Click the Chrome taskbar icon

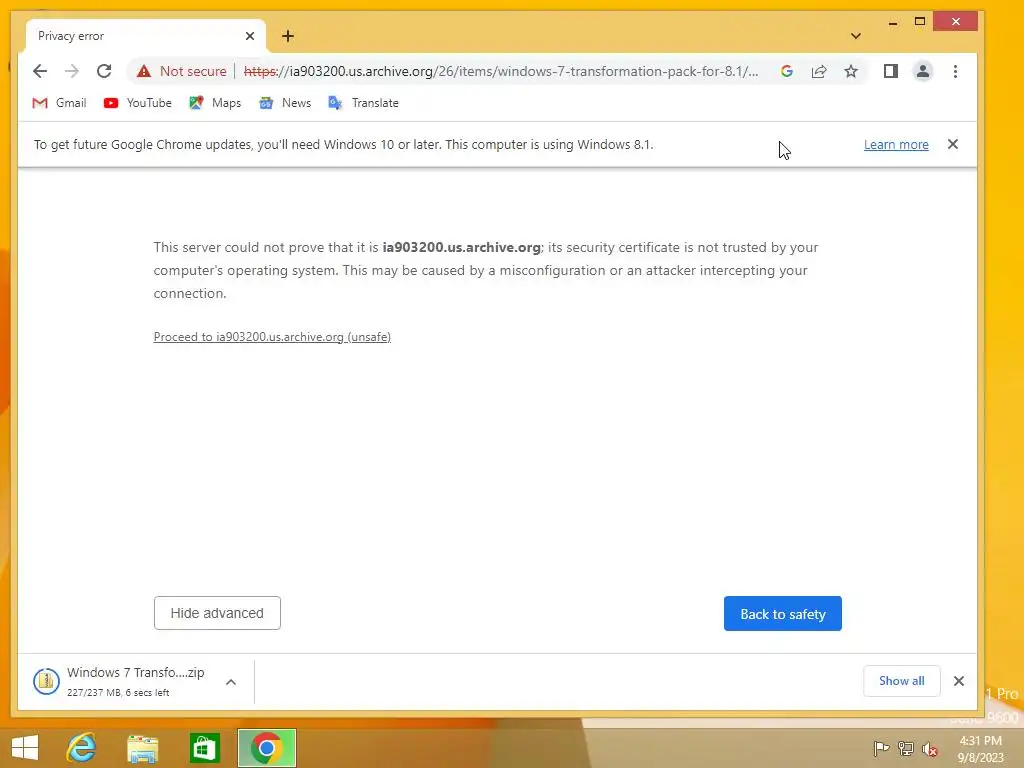(x=266, y=748)
